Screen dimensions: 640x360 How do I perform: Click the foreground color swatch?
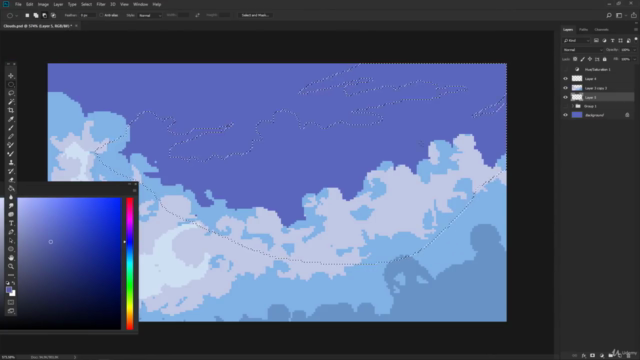click(x=9, y=290)
